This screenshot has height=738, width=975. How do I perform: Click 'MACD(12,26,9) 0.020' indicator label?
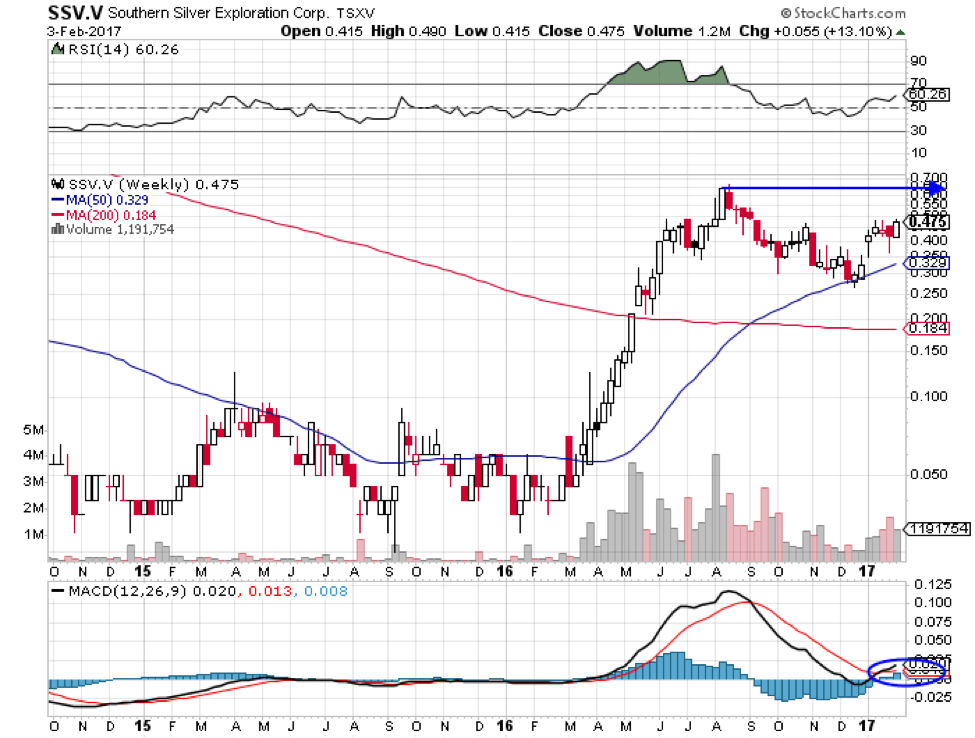point(152,591)
